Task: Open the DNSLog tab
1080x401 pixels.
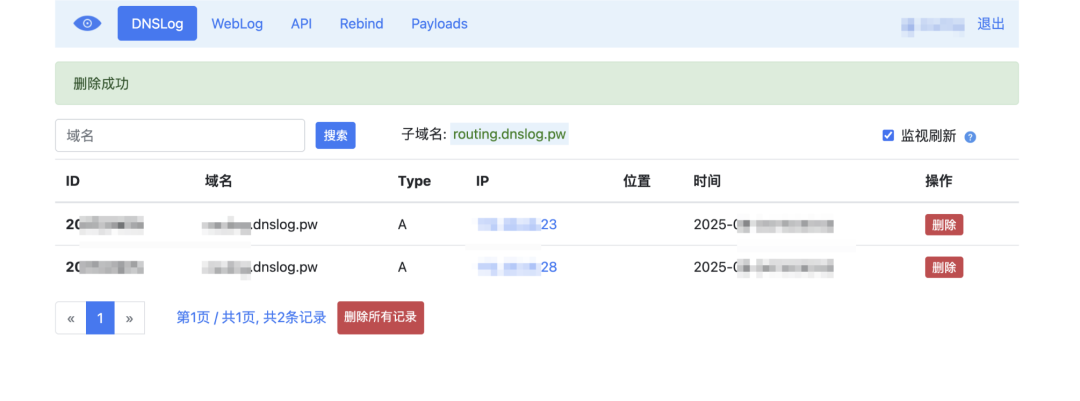Action: (x=157, y=23)
